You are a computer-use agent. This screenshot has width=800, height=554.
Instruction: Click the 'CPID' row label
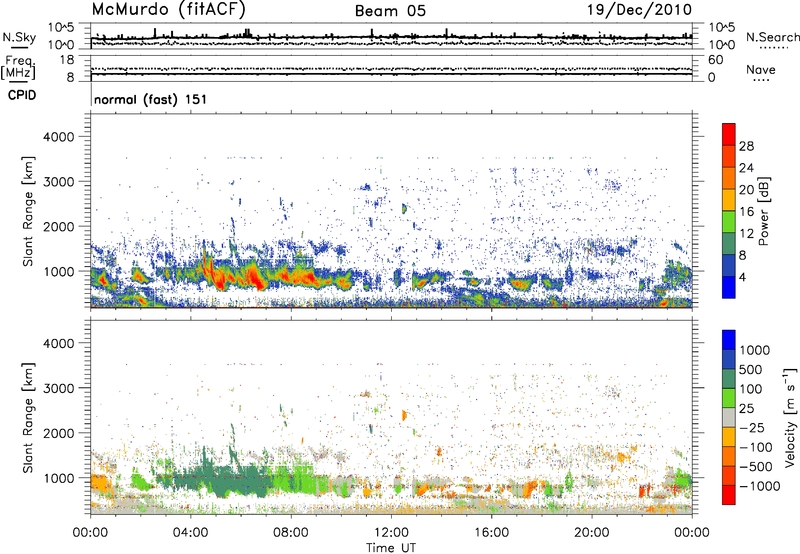point(22,95)
